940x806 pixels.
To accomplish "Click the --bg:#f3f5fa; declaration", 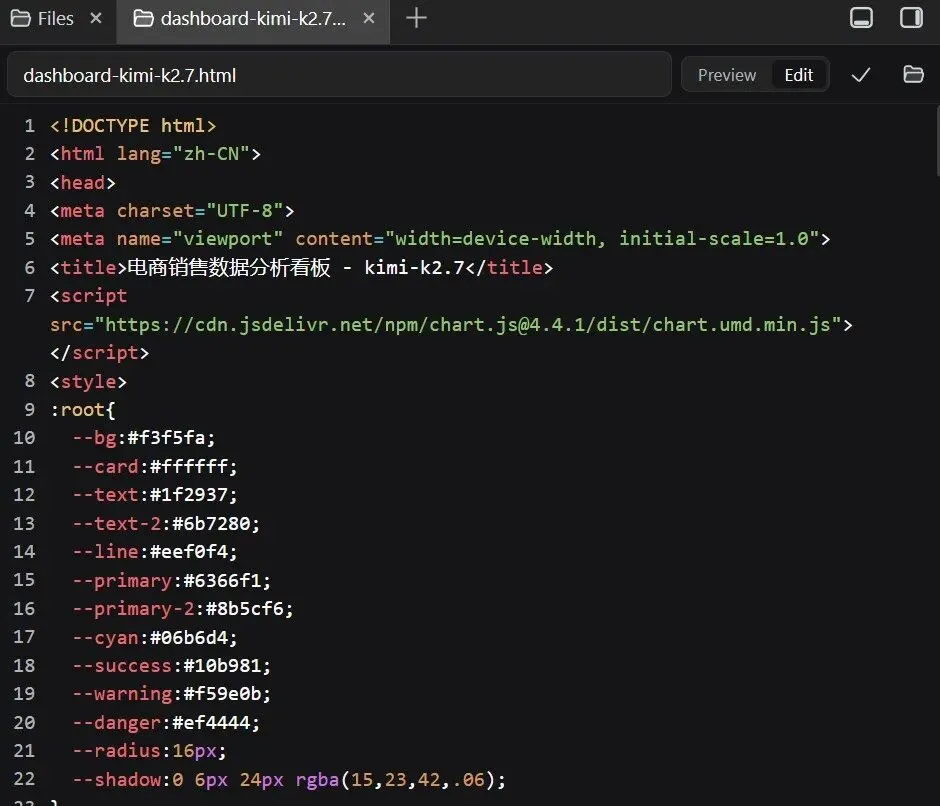I will tap(144, 438).
